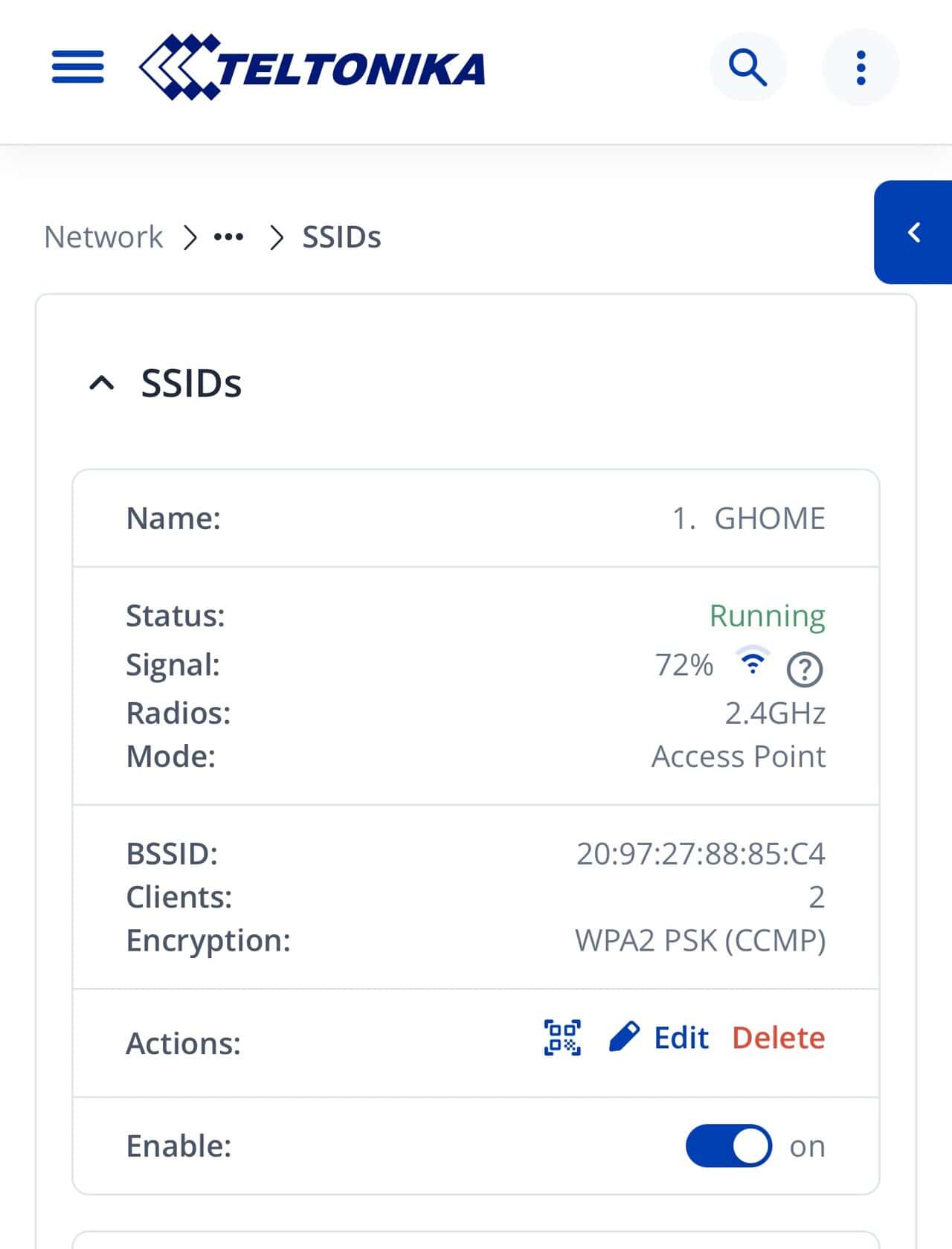Open the search magnifier icon

pyautogui.click(x=747, y=68)
